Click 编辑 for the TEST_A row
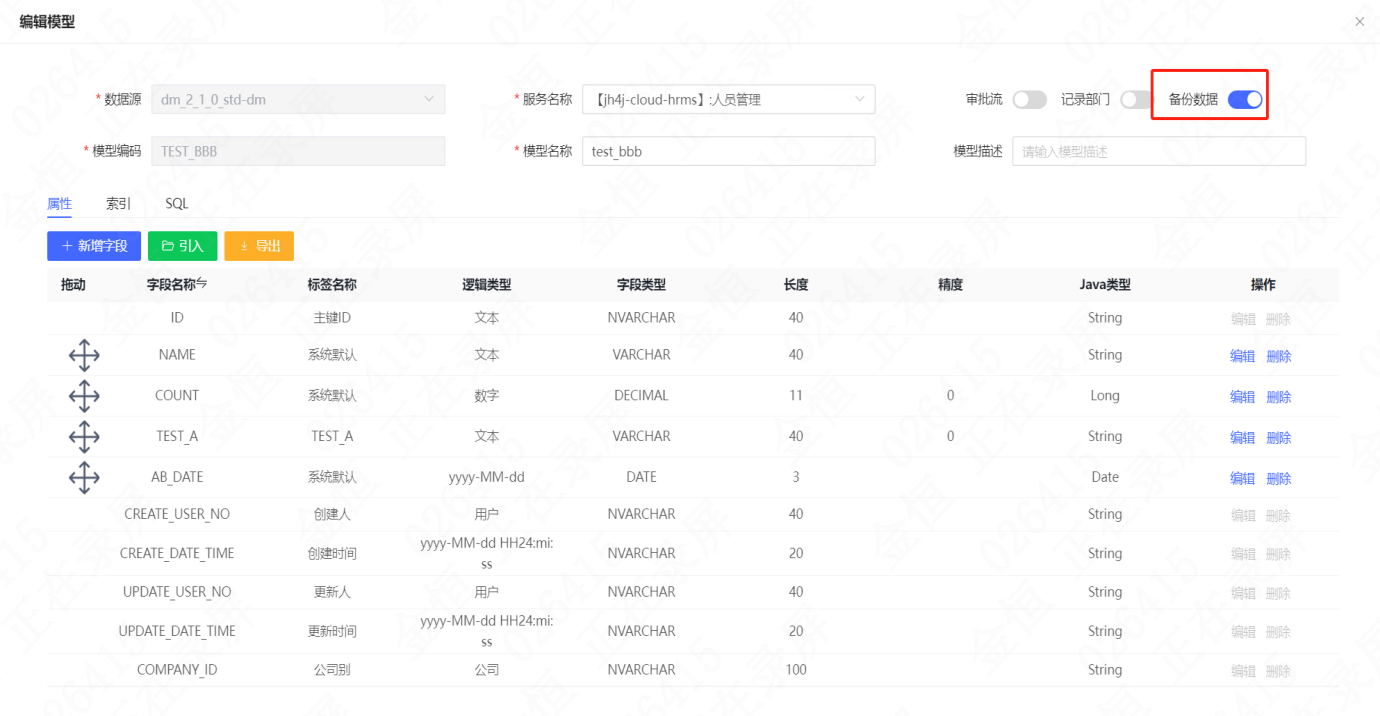This screenshot has height=716, width=1380. (x=1242, y=437)
